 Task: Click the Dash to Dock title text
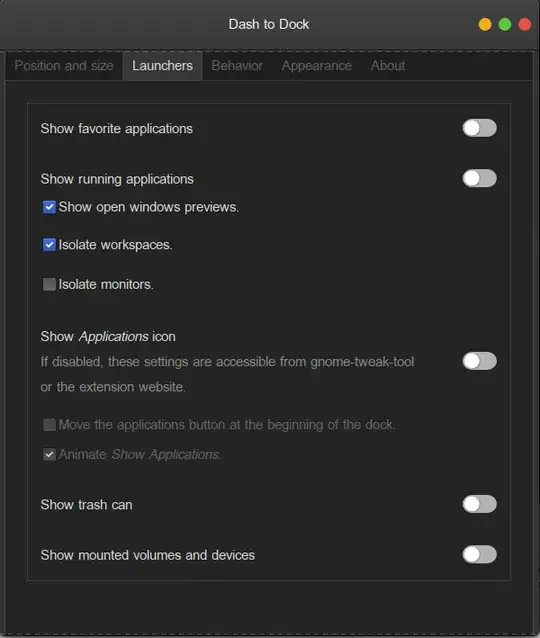point(269,24)
